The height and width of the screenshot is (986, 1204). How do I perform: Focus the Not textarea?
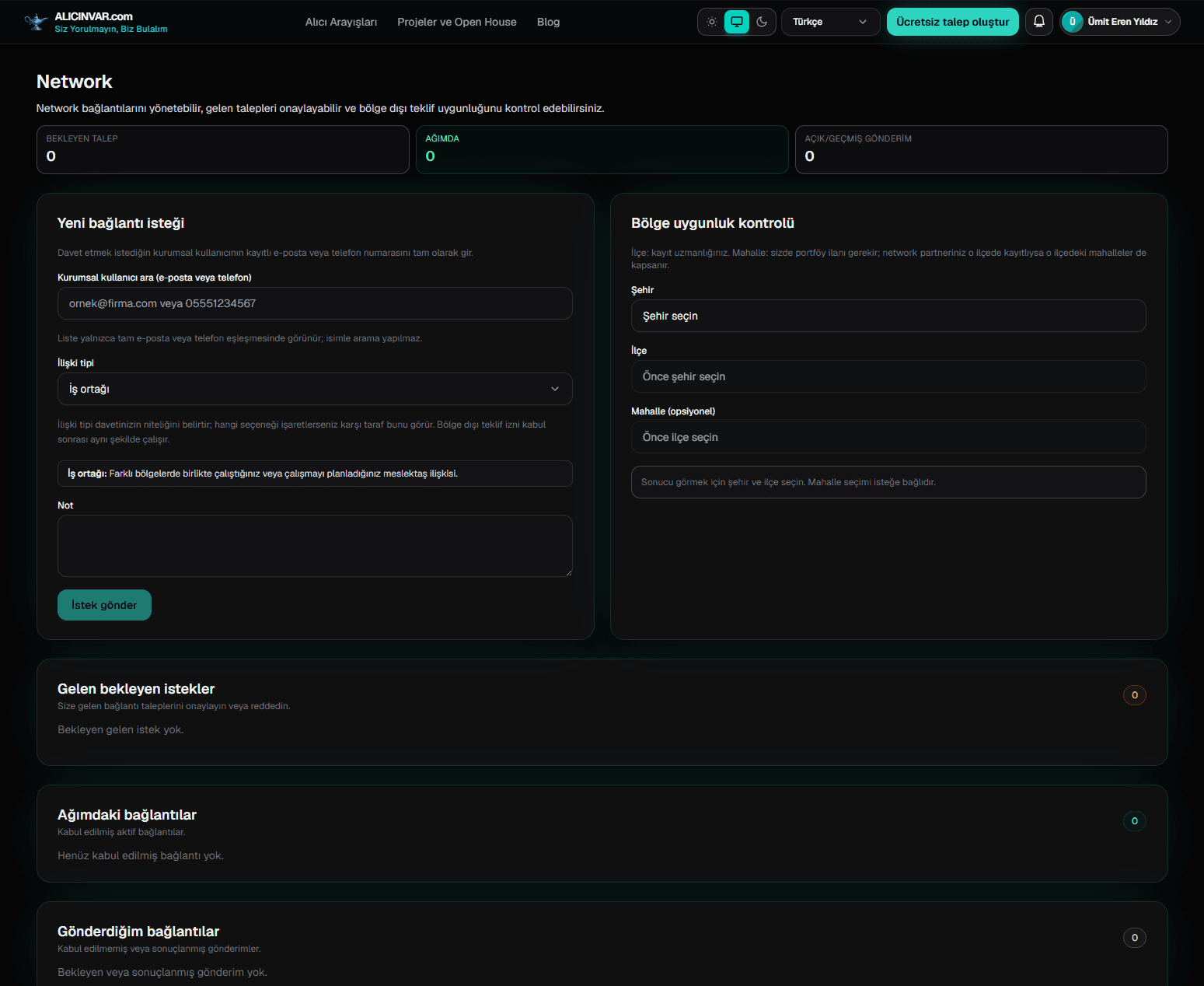pos(315,546)
